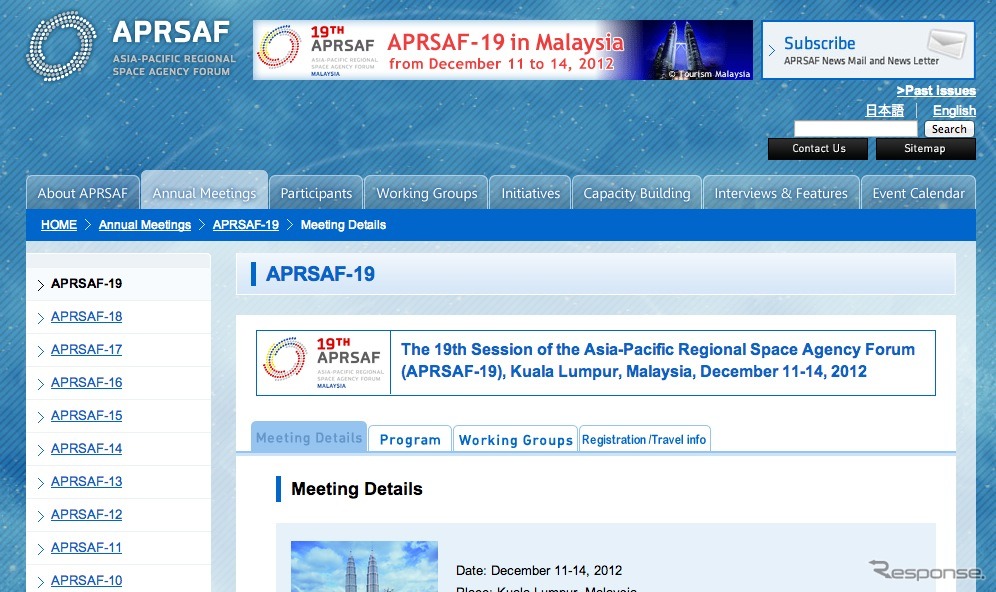This screenshot has height=592, width=996.
Task: Click the chevron beside APRSAF-15
Action: click(x=41, y=417)
